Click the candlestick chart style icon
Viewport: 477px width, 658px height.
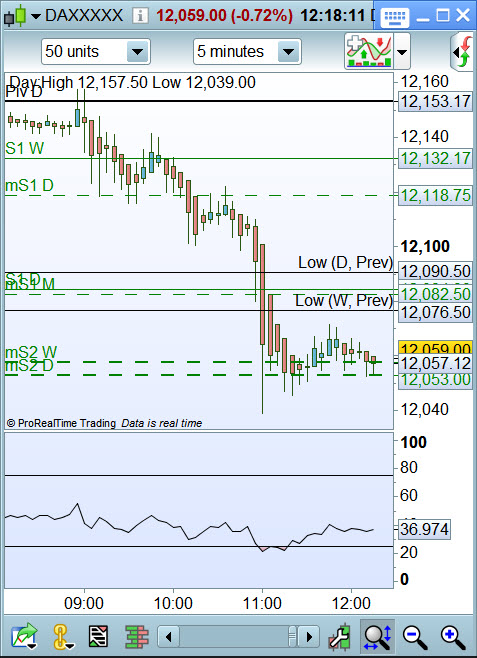15,16
